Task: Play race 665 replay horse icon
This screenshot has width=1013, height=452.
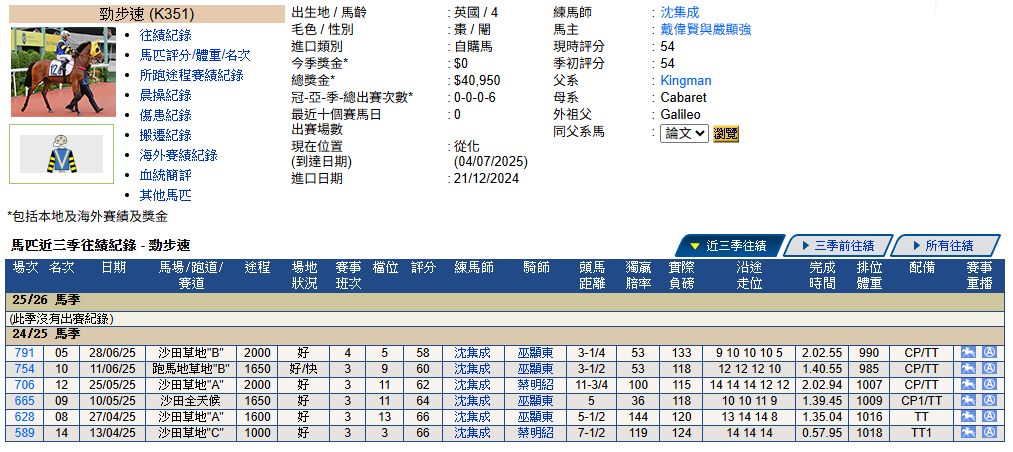Action: pyautogui.click(x=968, y=401)
